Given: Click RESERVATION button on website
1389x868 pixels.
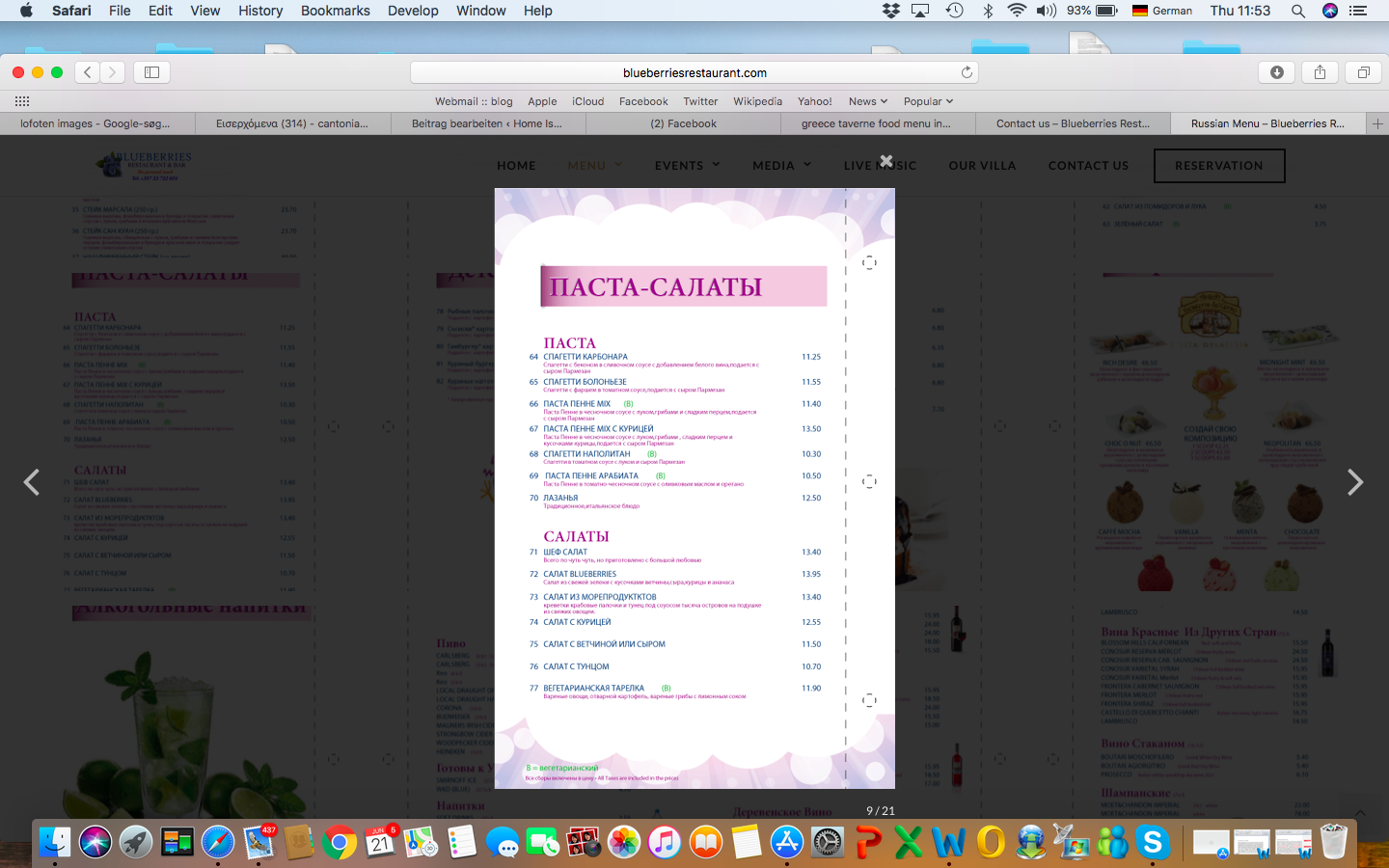Looking at the screenshot, I should (1219, 166).
